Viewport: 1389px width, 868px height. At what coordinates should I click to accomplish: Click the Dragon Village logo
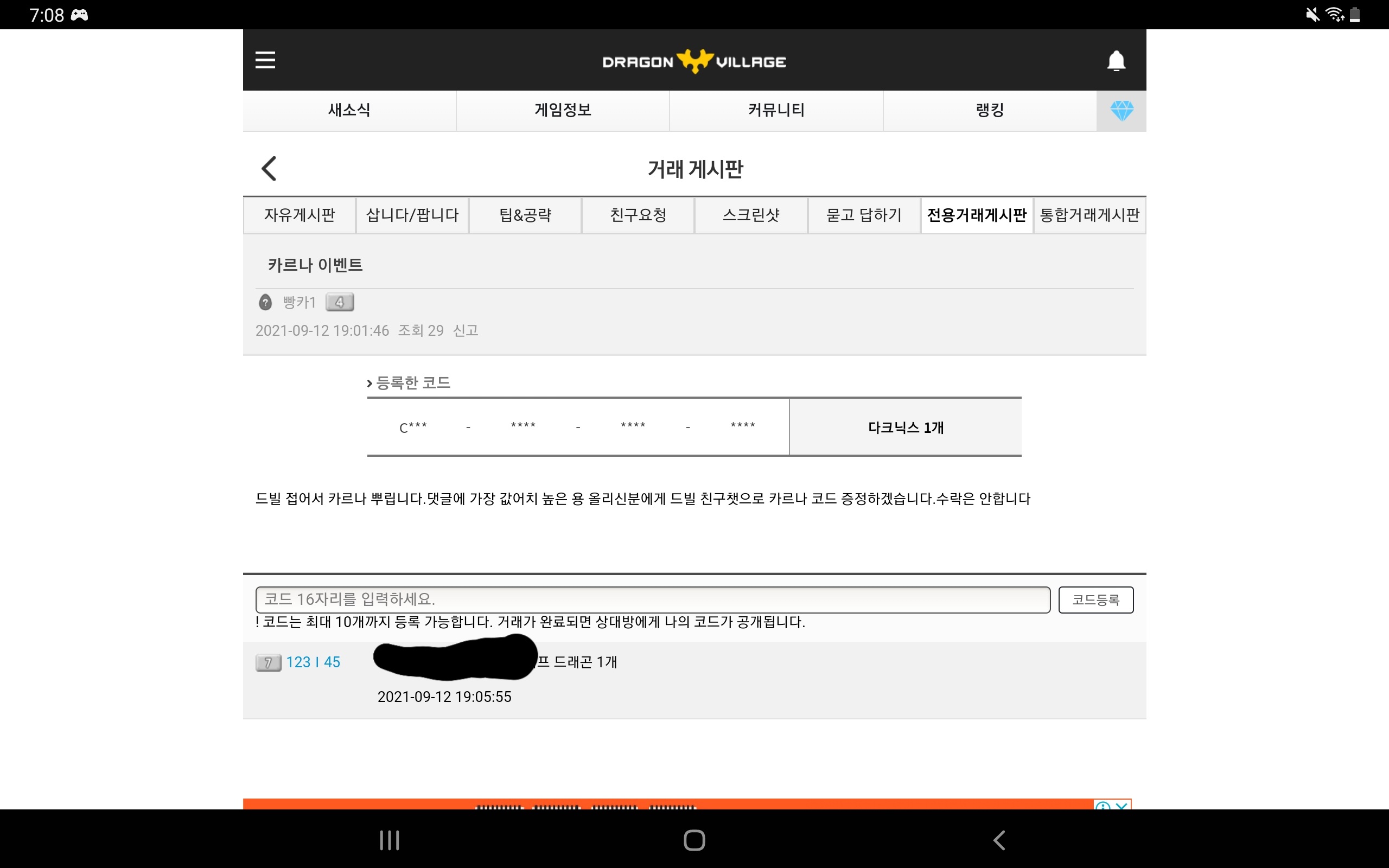point(694,61)
